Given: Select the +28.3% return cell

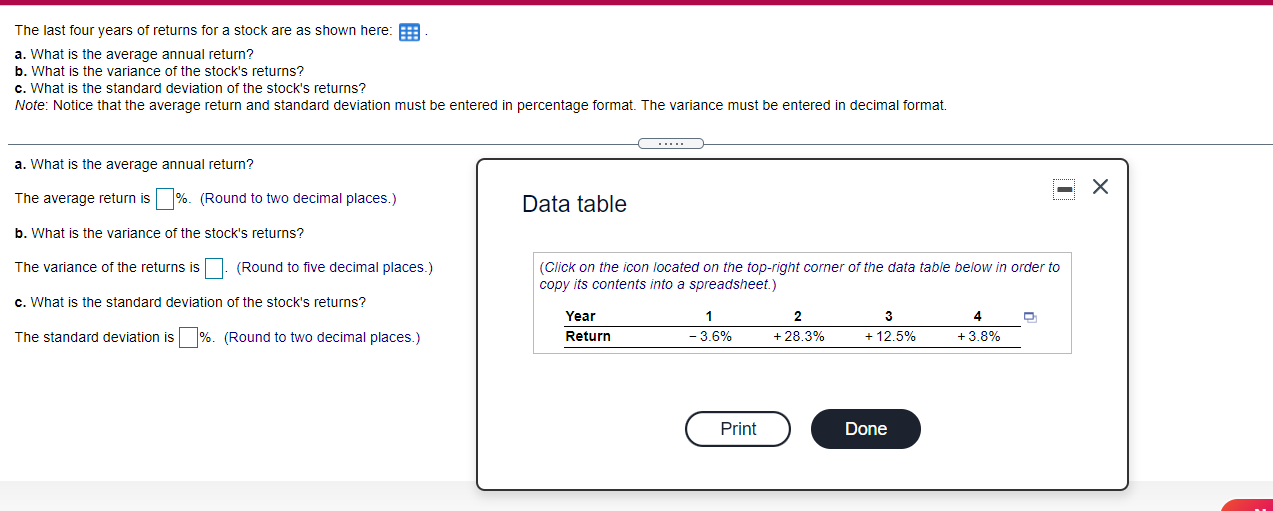Looking at the screenshot, I should (x=798, y=337).
